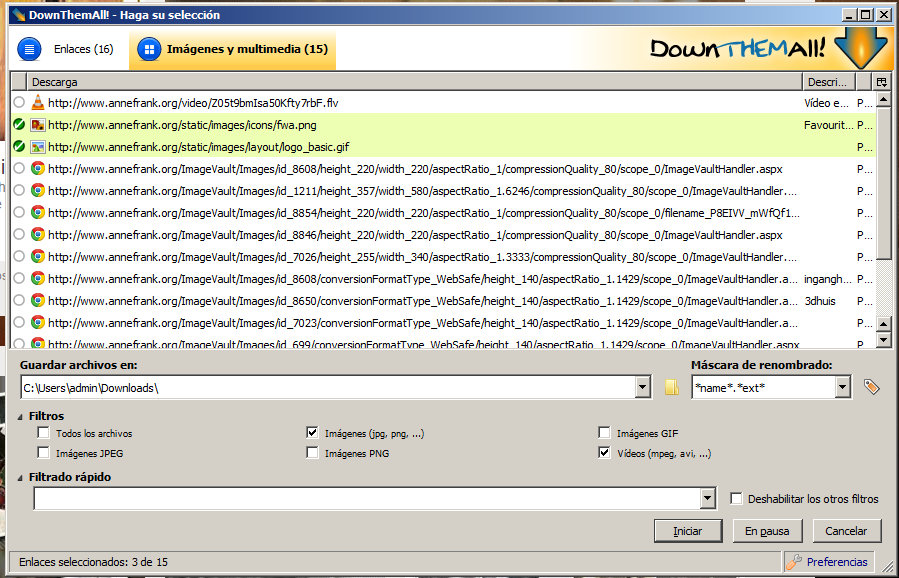Click the PNG file icon beside fwa.png
This screenshot has height=578, width=899.
38,125
